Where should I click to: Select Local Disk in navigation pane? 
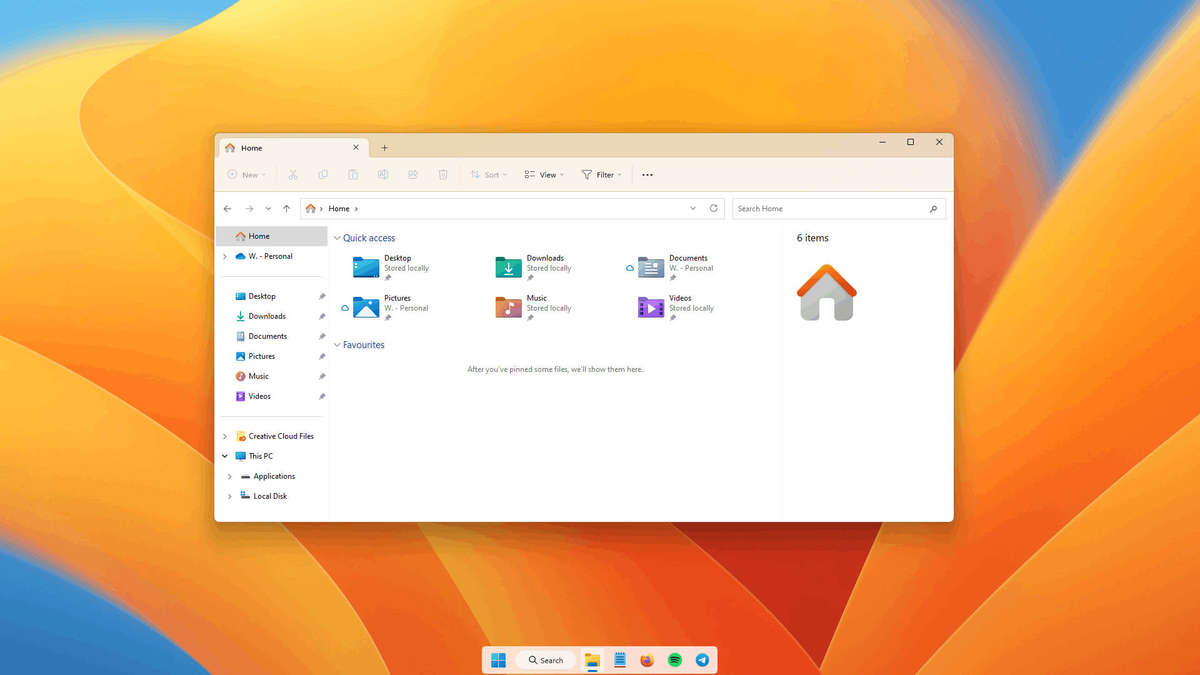click(x=269, y=496)
